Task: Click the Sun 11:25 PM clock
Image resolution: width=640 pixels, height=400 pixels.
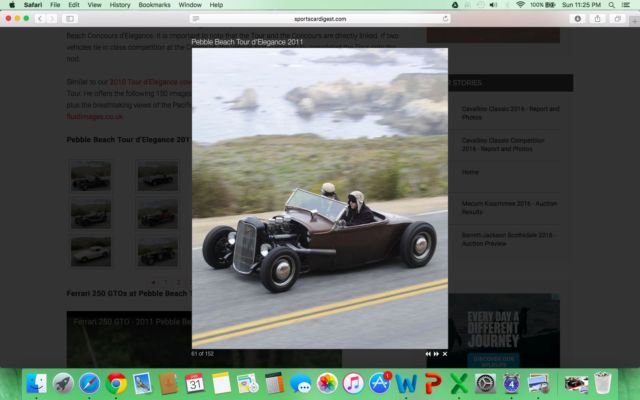Action: (581, 5)
